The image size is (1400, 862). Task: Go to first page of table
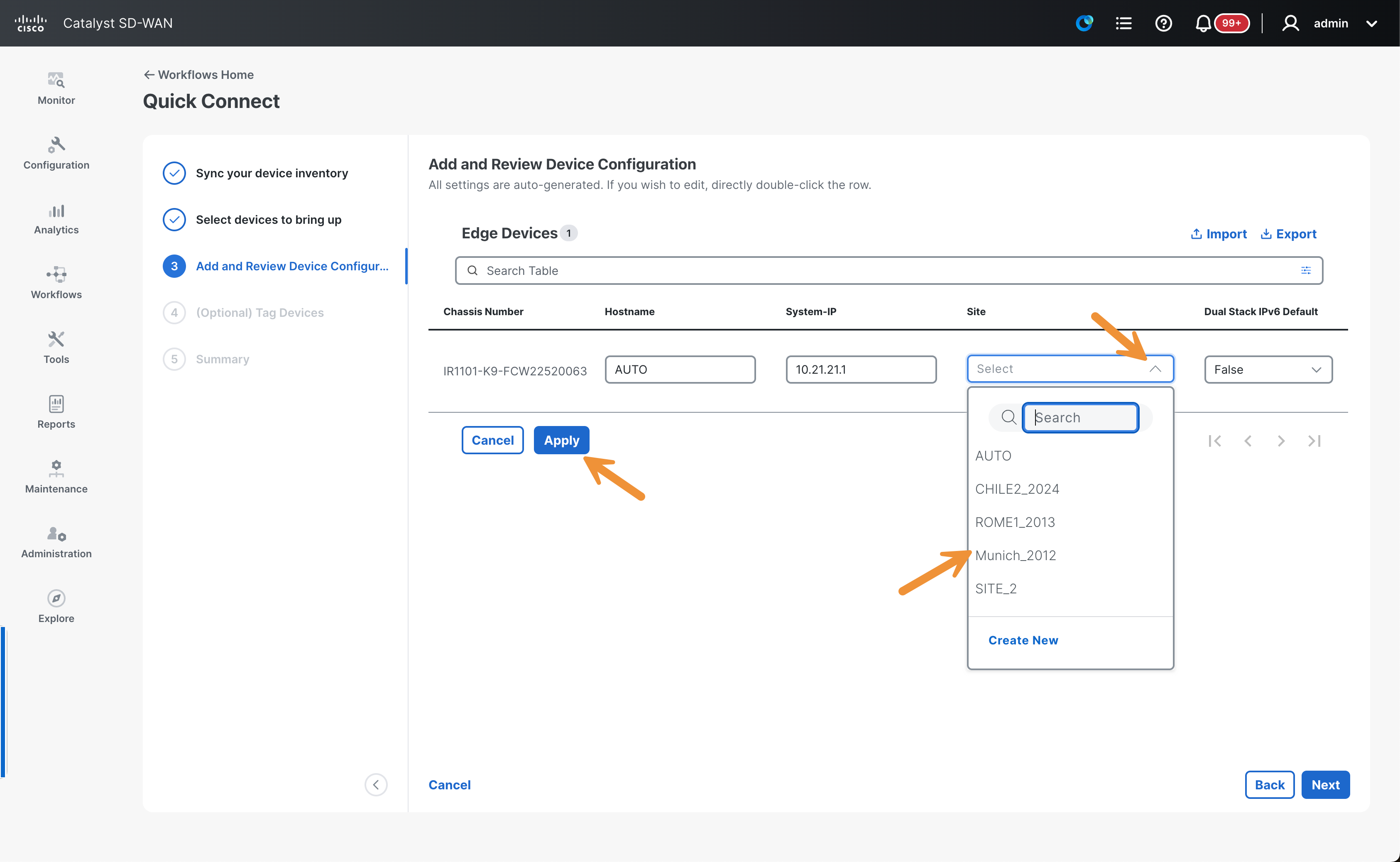click(1214, 441)
